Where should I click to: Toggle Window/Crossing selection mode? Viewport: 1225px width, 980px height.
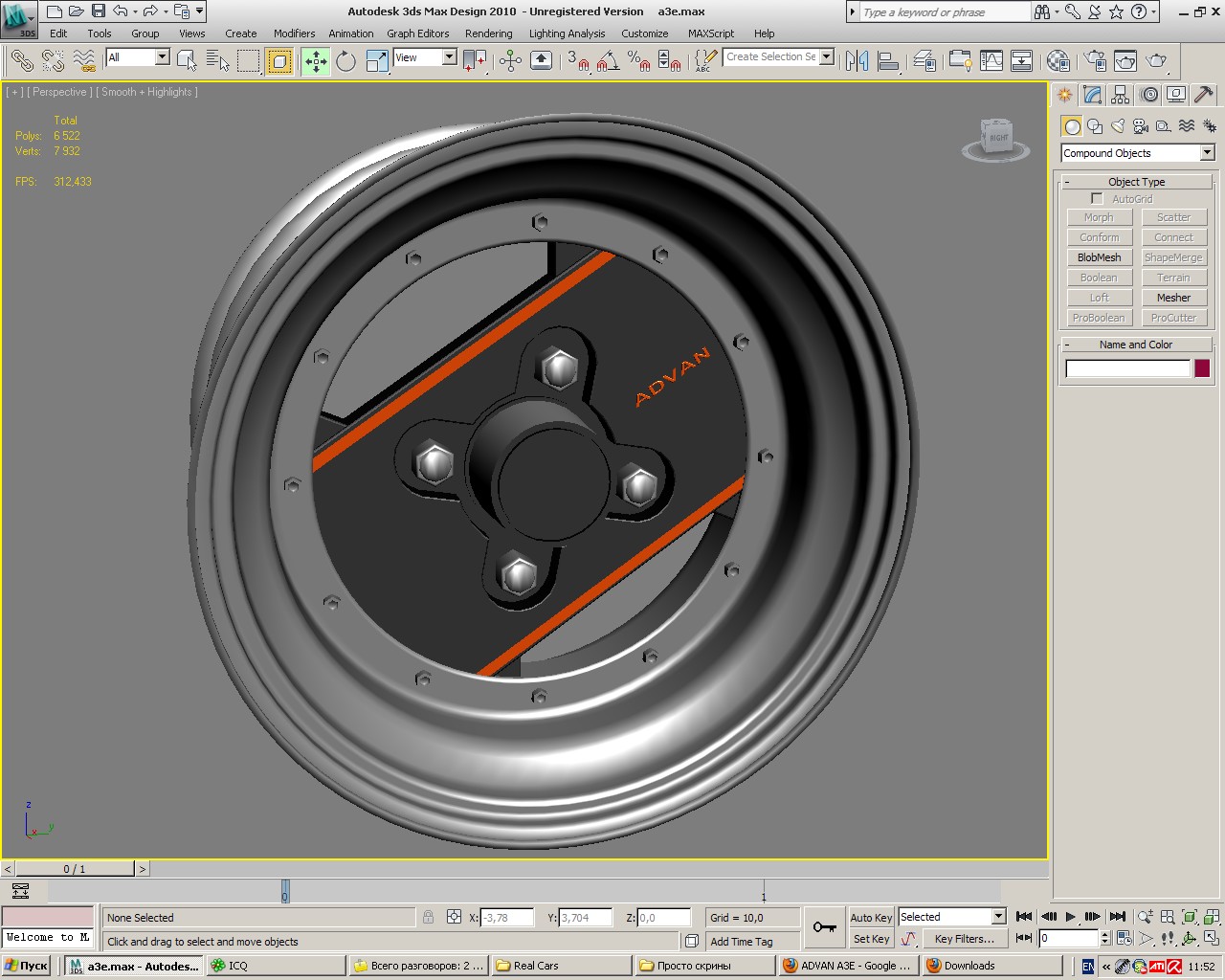tap(279, 61)
